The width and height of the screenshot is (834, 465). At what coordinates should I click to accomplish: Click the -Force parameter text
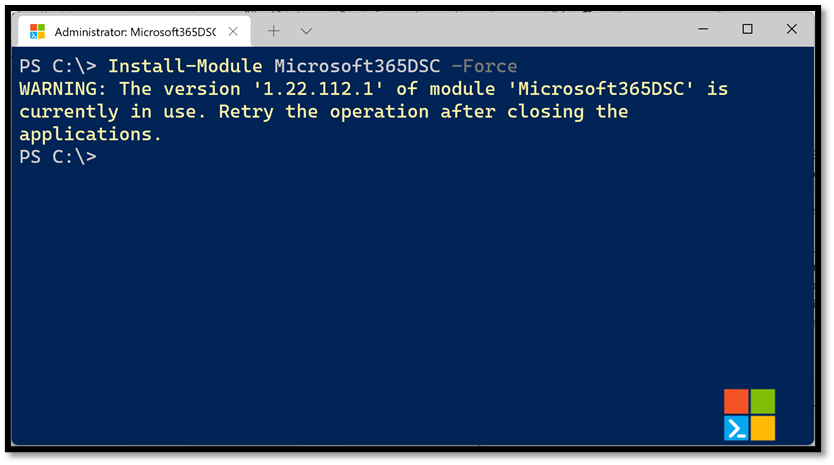pos(484,66)
